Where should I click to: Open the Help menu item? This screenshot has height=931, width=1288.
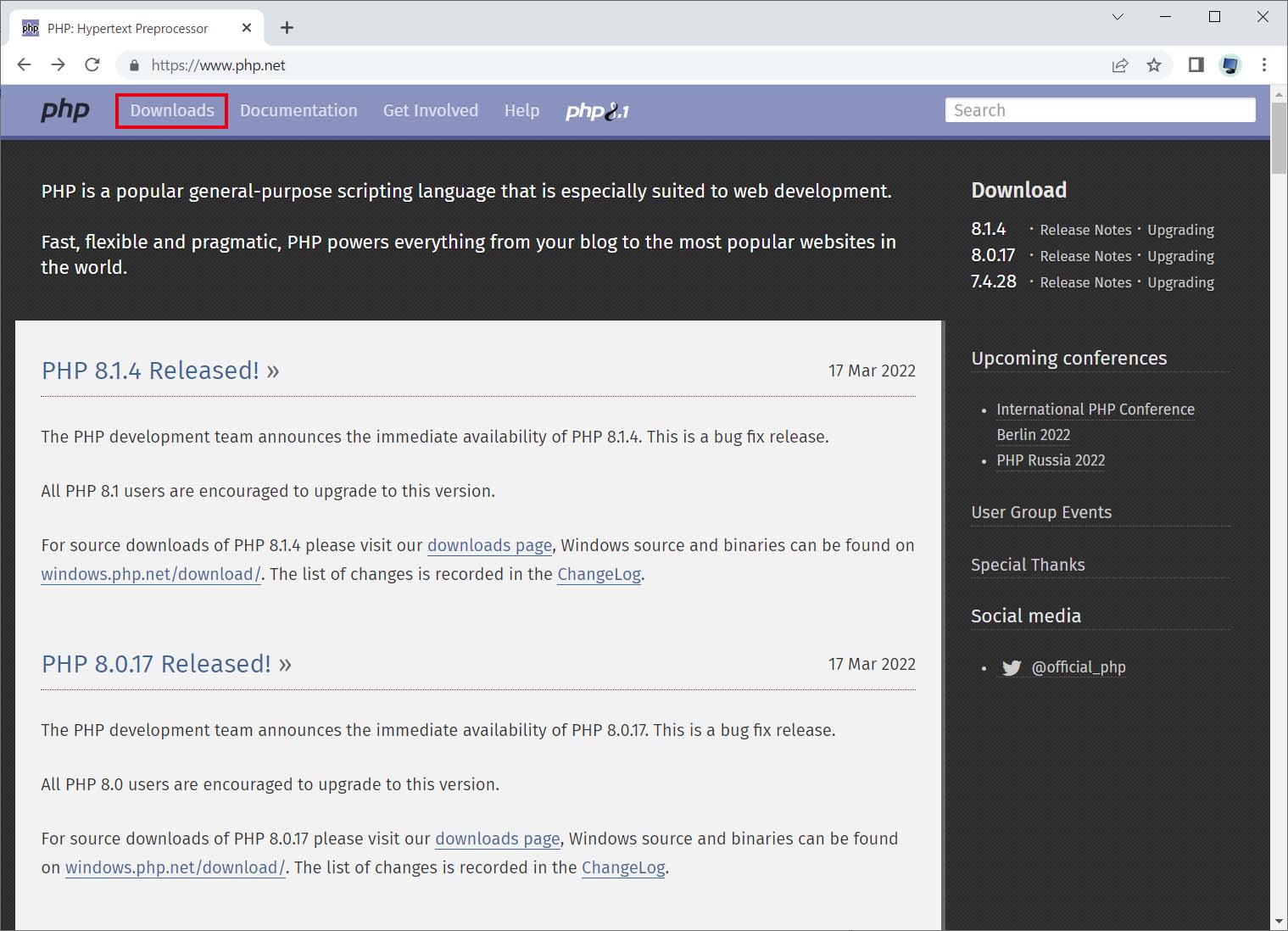521,111
